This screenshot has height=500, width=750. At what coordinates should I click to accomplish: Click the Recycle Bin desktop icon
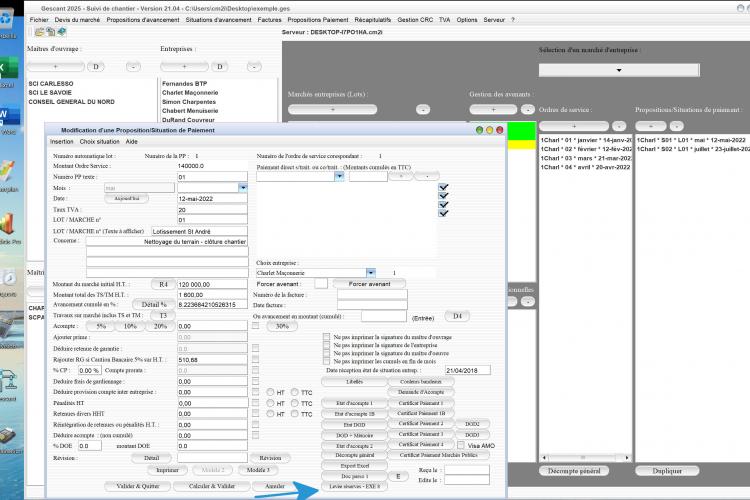(x=7, y=19)
